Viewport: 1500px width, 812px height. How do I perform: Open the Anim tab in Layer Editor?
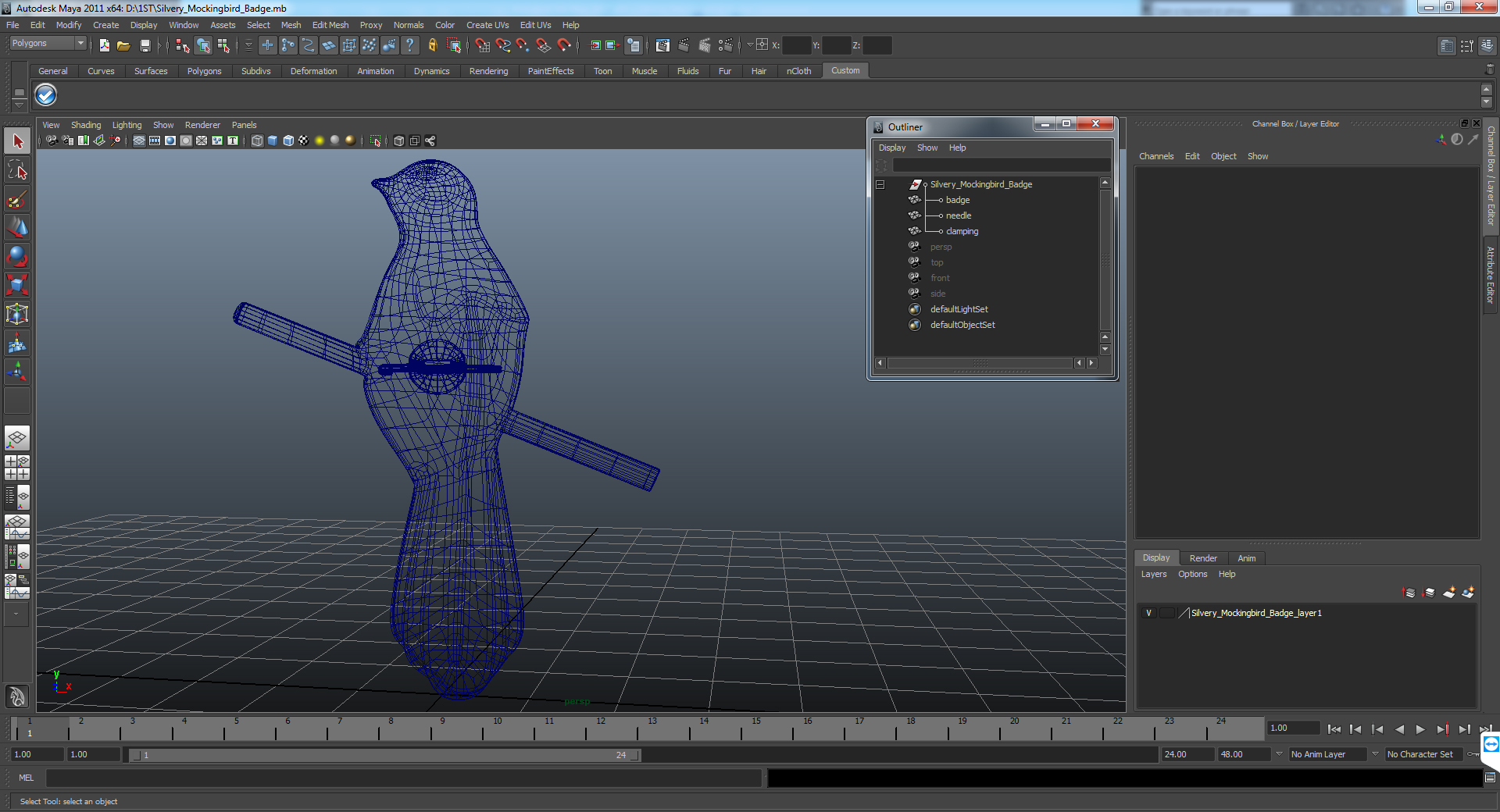[1247, 558]
